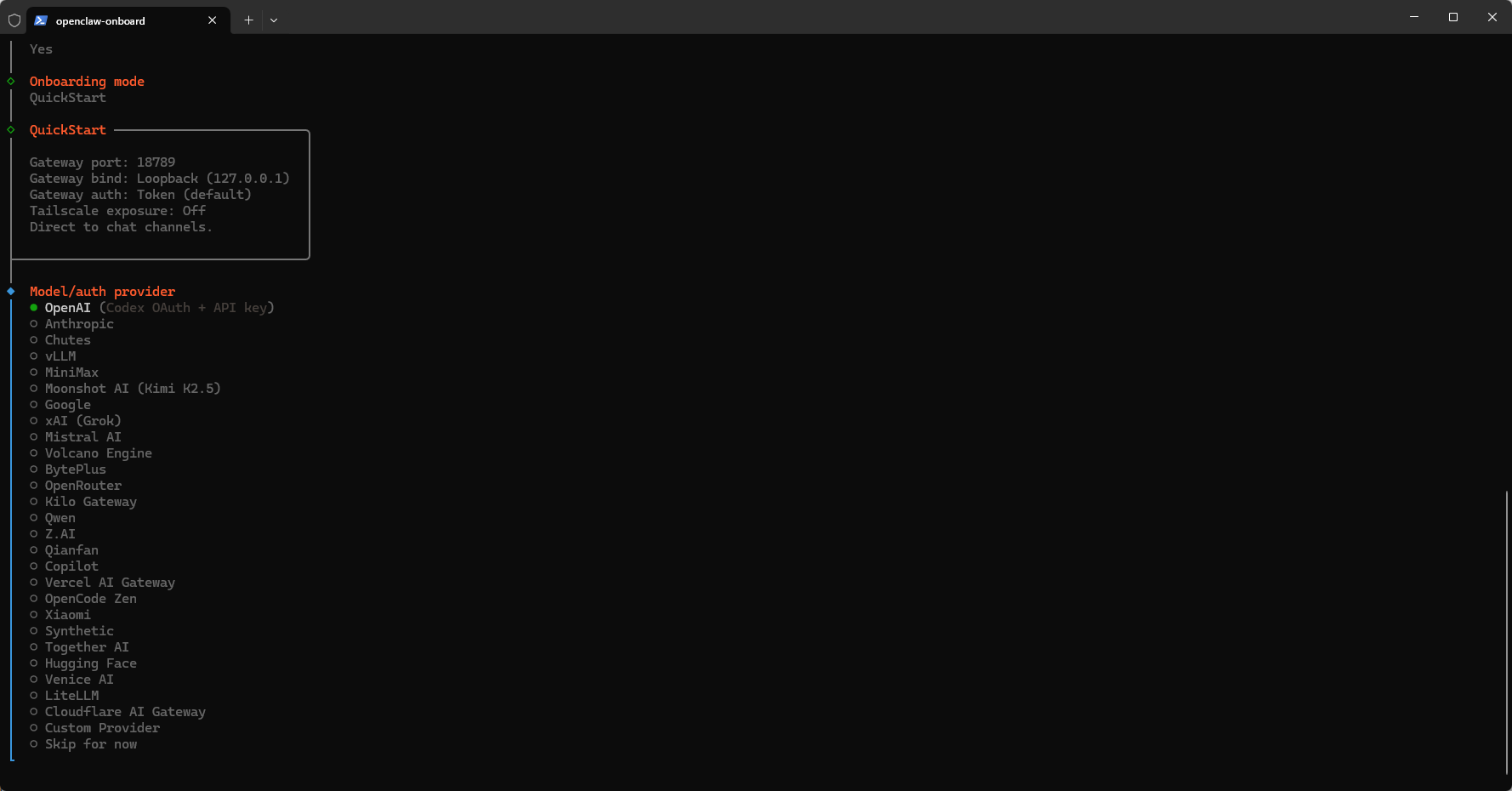
Task: Click the Model/auth provider heading
Action: click(102, 292)
